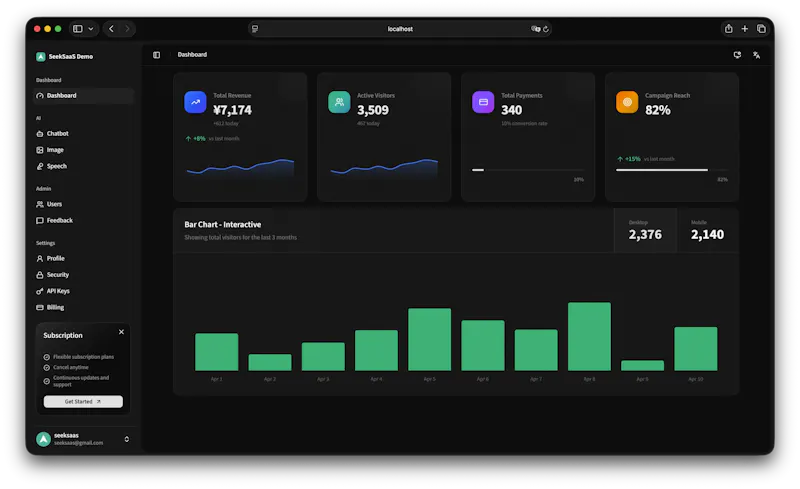Click the Active Visitors sparkline chart

384,168
